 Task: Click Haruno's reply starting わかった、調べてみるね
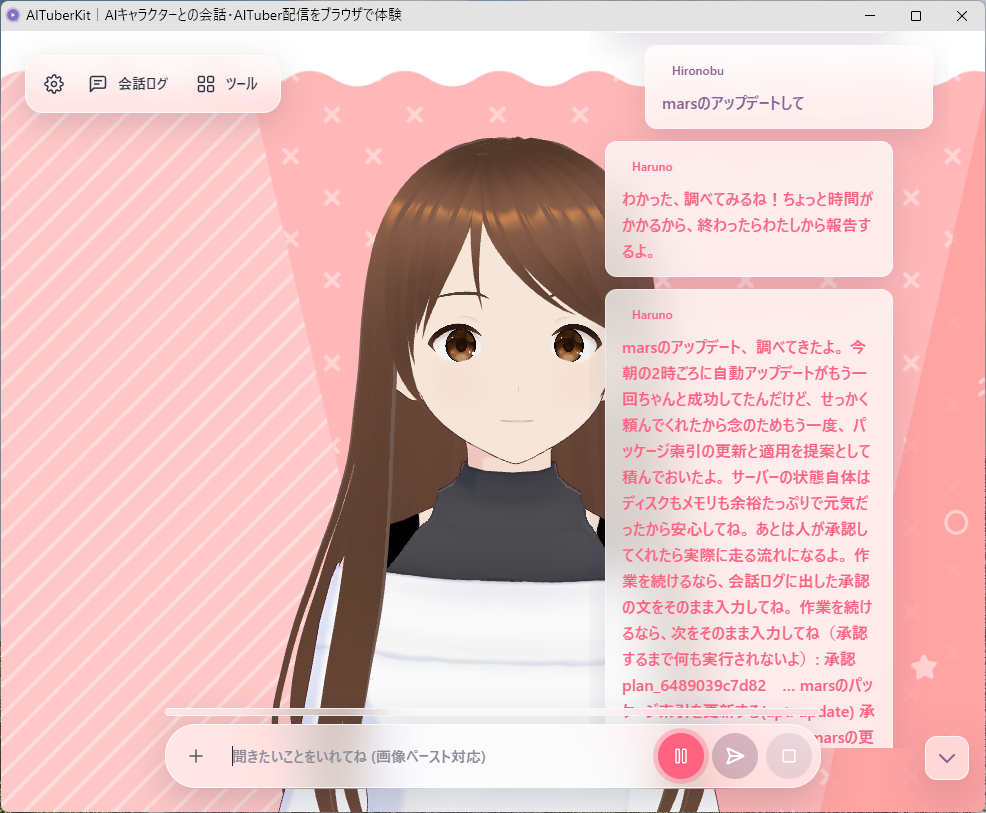tap(748, 209)
